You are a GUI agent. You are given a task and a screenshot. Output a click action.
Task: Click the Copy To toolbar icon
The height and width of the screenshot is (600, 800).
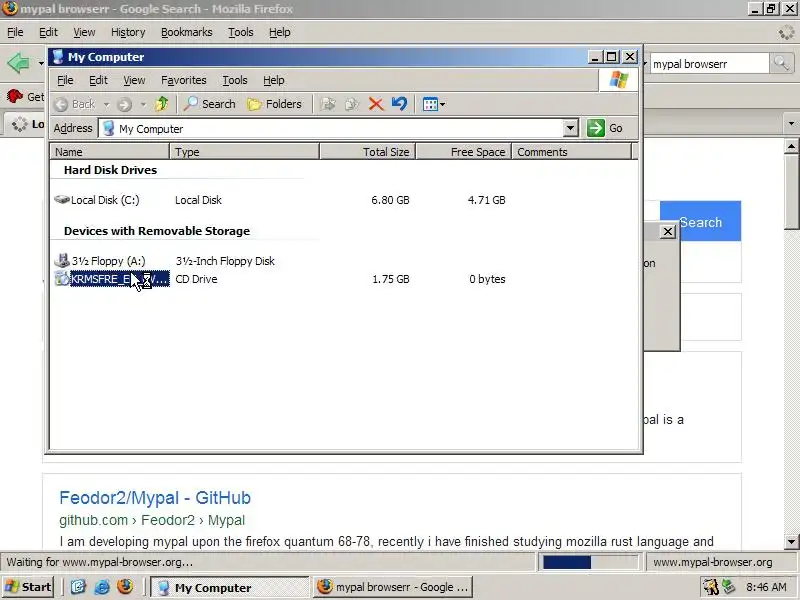pos(352,104)
